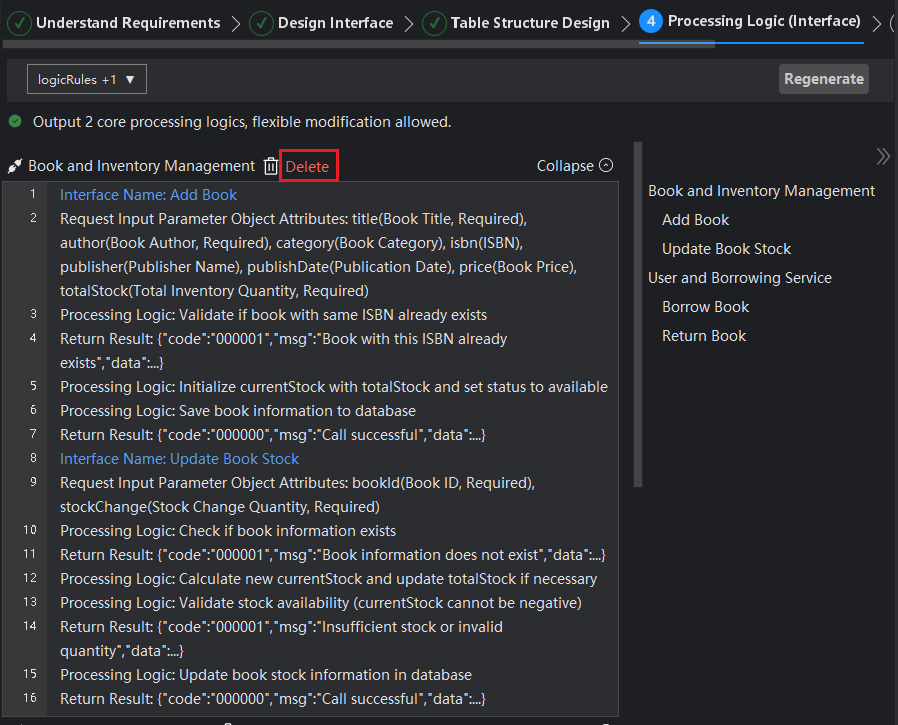Click the circled chevron icon next to Collapse
The height and width of the screenshot is (725, 898).
coord(606,166)
